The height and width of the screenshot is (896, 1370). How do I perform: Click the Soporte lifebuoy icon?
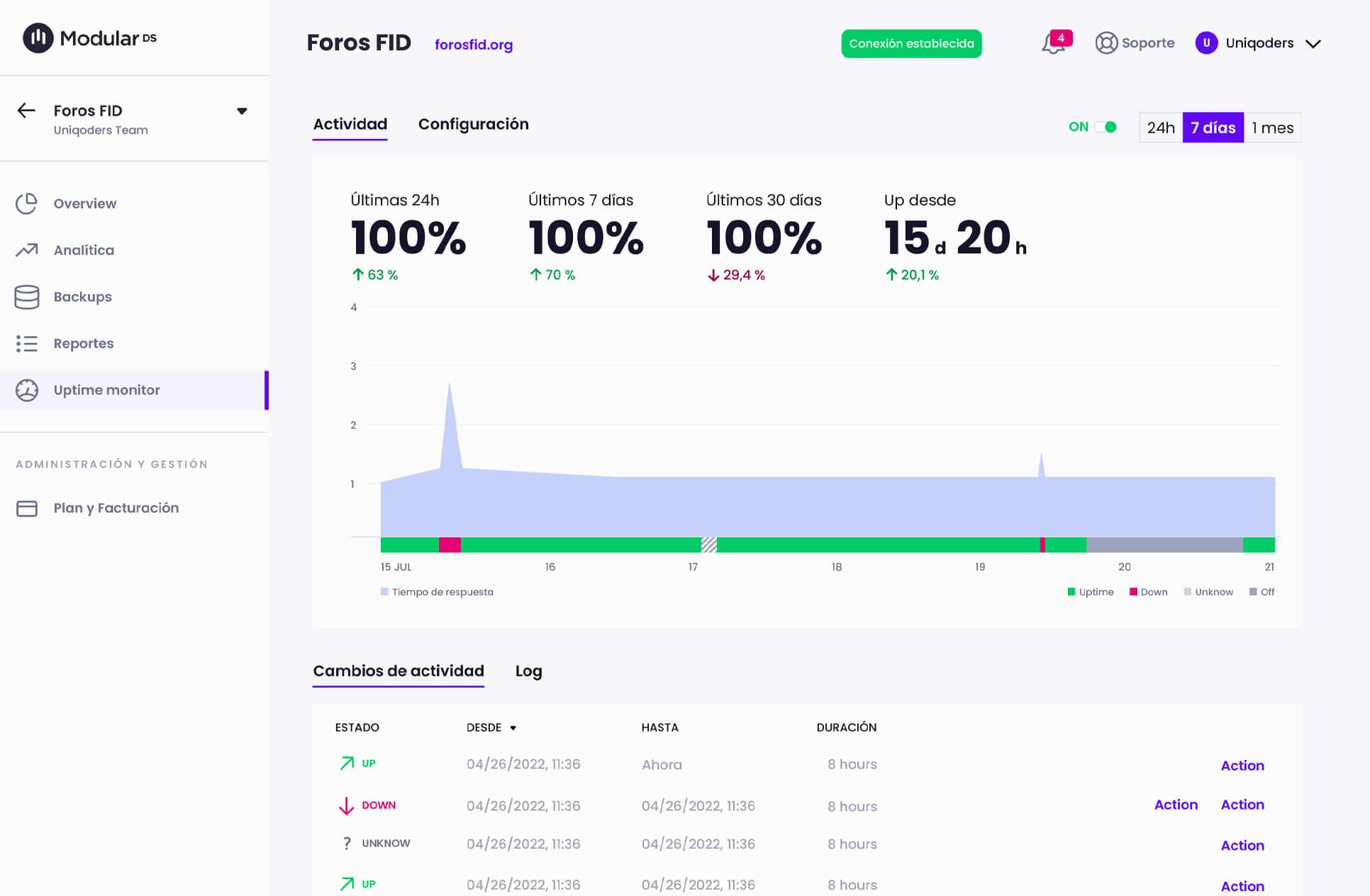click(x=1106, y=43)
